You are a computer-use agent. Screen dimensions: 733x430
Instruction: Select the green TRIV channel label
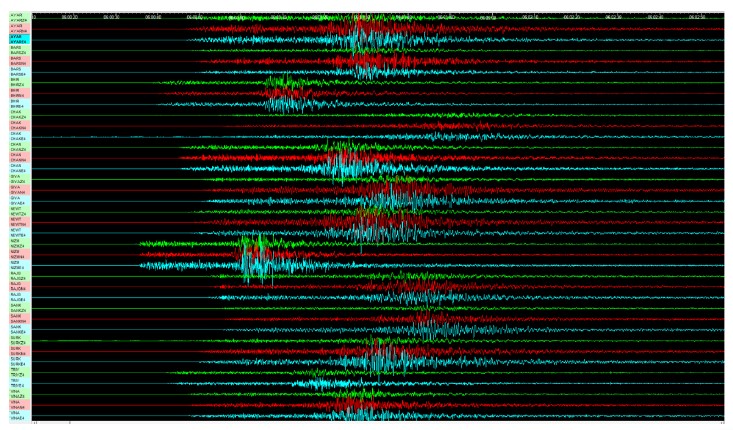tap(15, 372)
